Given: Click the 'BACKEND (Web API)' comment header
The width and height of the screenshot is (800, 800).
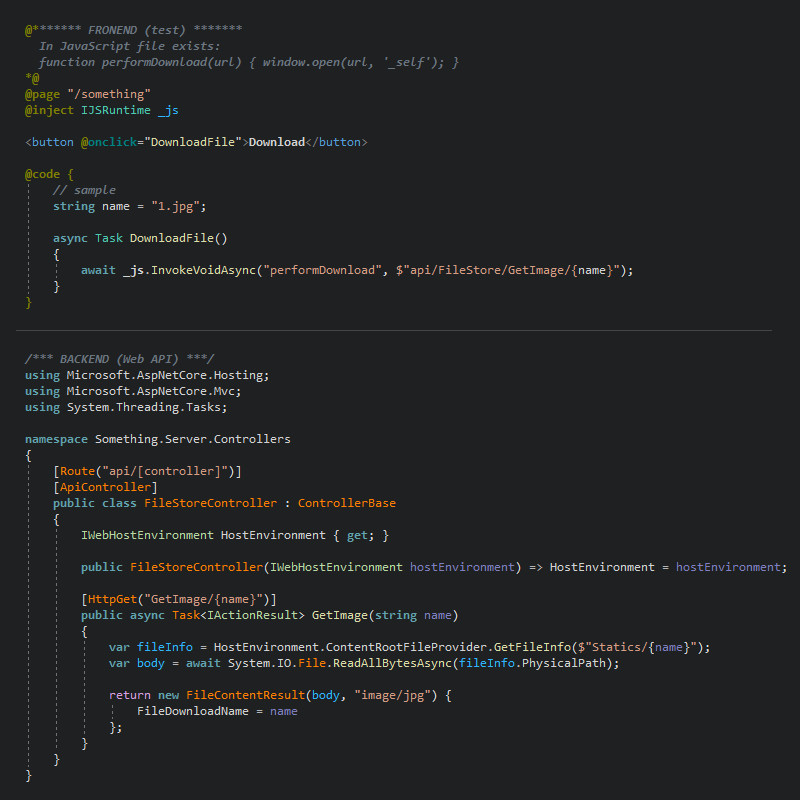Looking at the screenshot, I should (x=119, y=359).
